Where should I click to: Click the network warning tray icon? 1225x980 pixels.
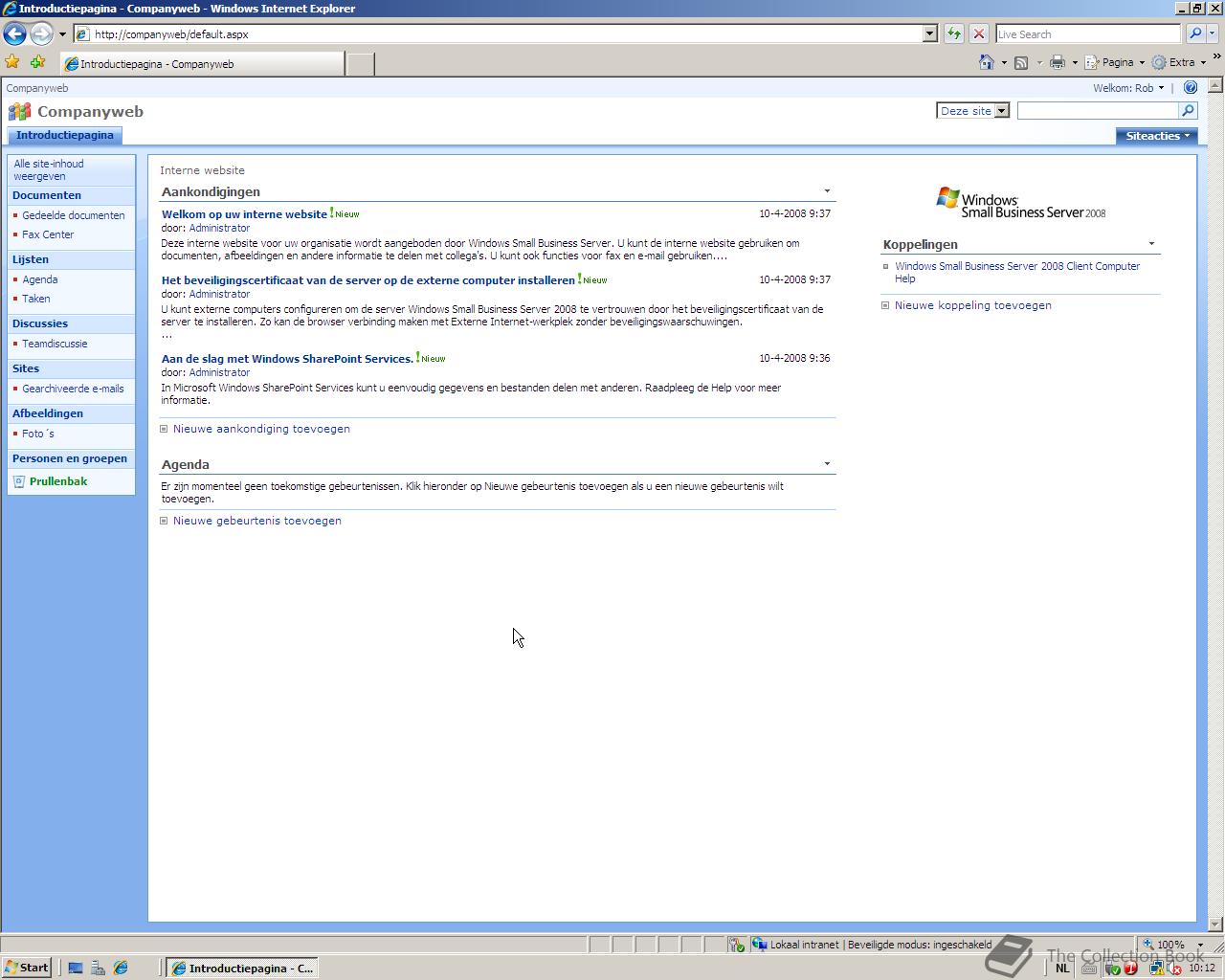1156,969
